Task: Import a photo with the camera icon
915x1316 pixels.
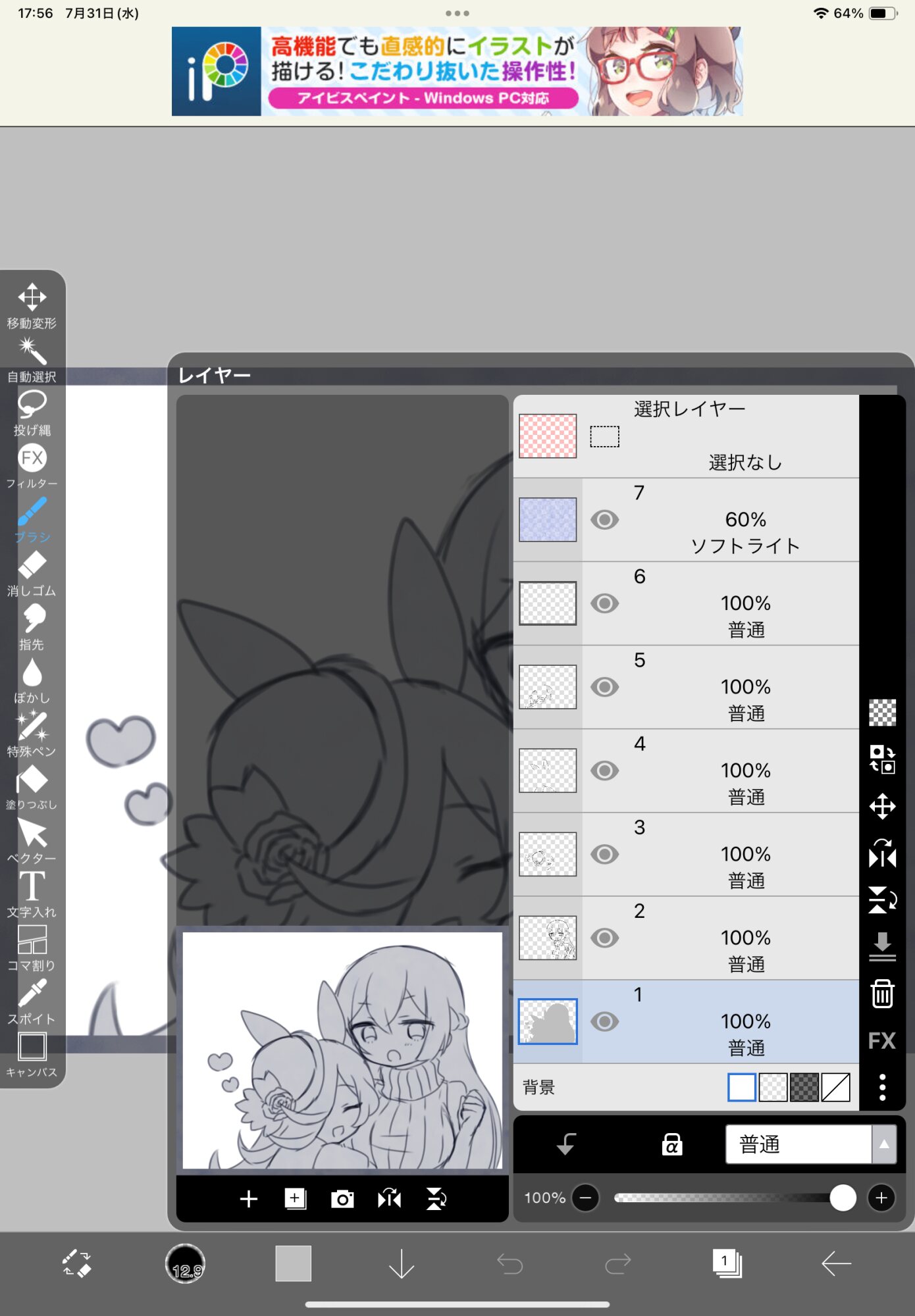Action: (x=342, y=1199)
